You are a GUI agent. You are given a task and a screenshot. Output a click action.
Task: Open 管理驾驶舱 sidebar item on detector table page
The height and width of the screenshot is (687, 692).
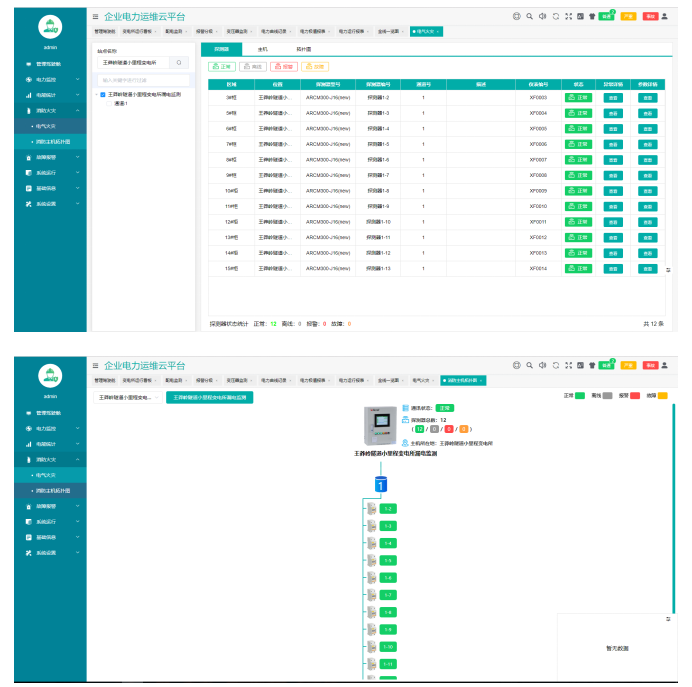[51, 64]
